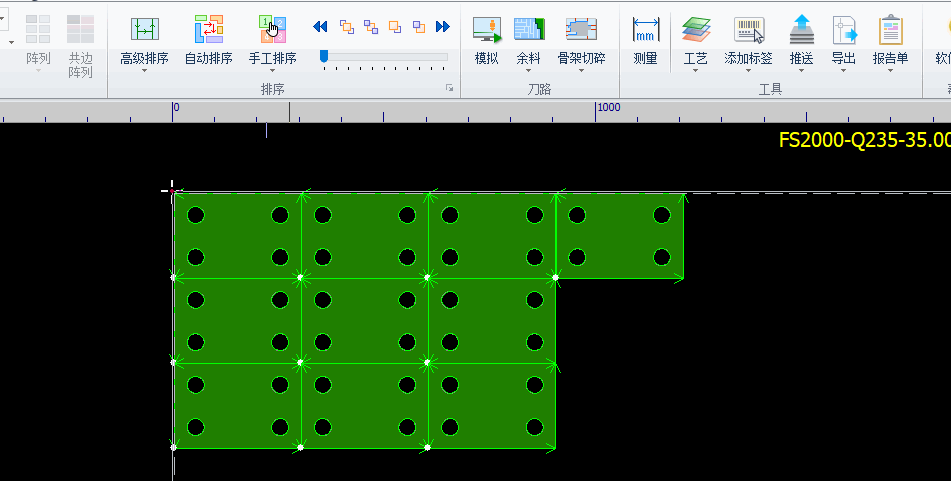Click the 添加标签 barcode label icon

coord(748,30)
